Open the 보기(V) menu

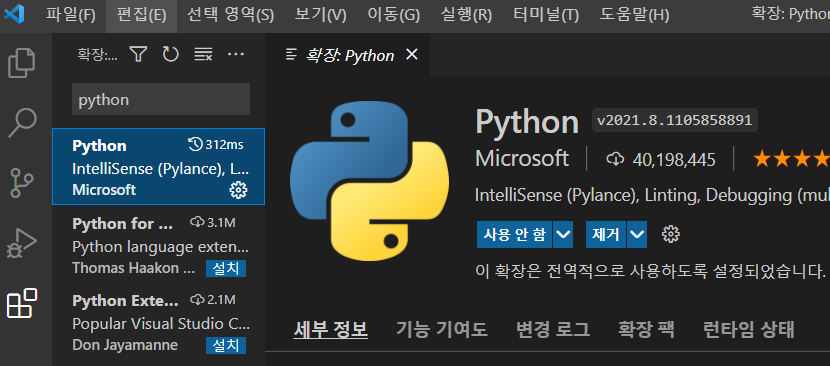pyautogui.click(x=321, y=15)
